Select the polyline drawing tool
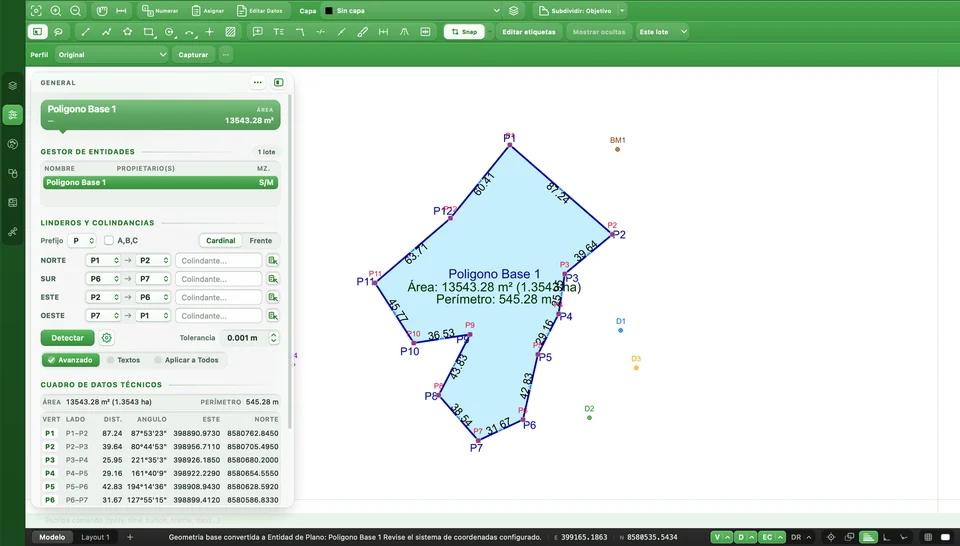The width and height of the screenshot is (960, 546). (107, 32)
